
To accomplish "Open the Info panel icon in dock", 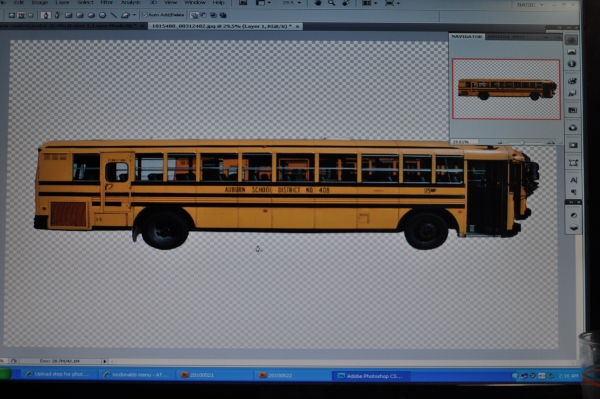I will tap(572, 64).
